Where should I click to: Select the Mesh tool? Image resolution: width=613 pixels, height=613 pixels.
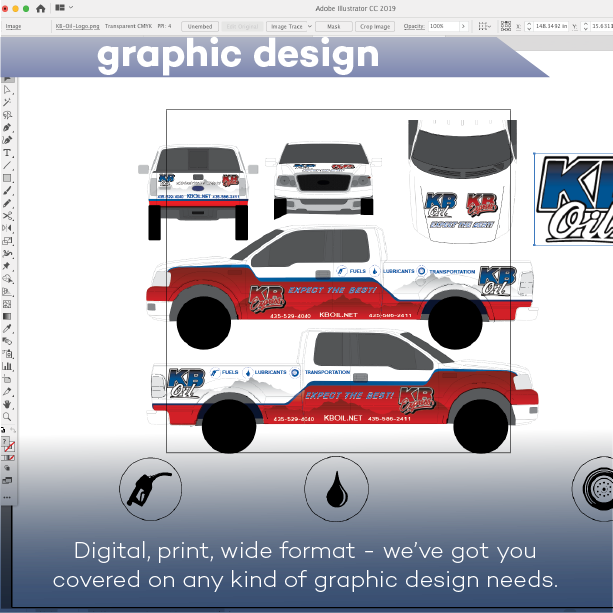[7, 304]
